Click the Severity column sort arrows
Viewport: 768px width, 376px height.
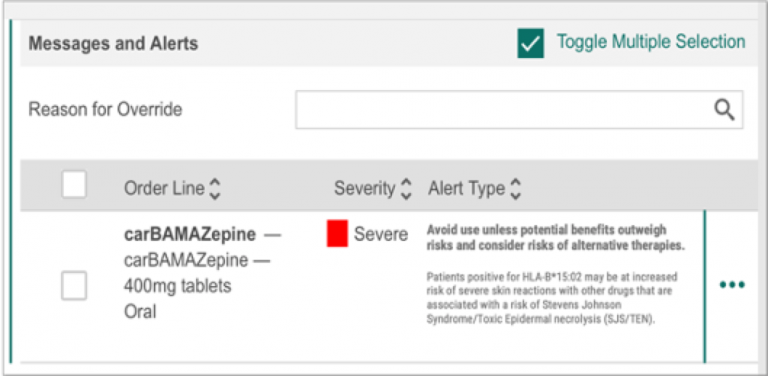point(406,189)
